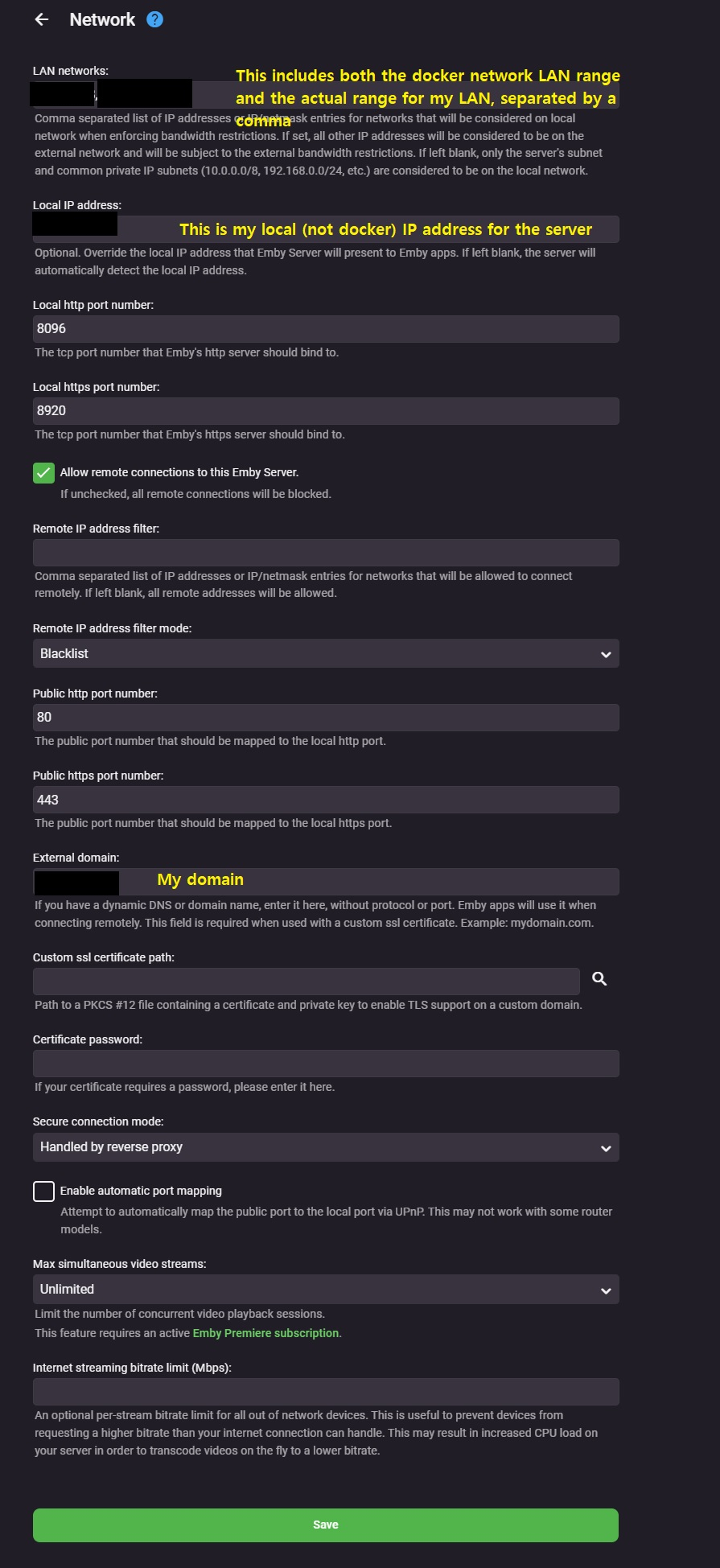Click the Certificate password field

pyautogui.click(x=326, y=1064)
